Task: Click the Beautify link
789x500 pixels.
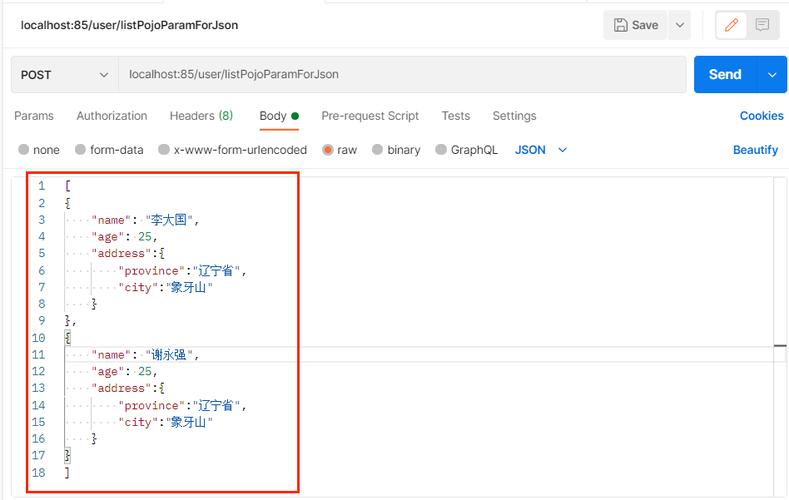Action: [x=755, y=150]
